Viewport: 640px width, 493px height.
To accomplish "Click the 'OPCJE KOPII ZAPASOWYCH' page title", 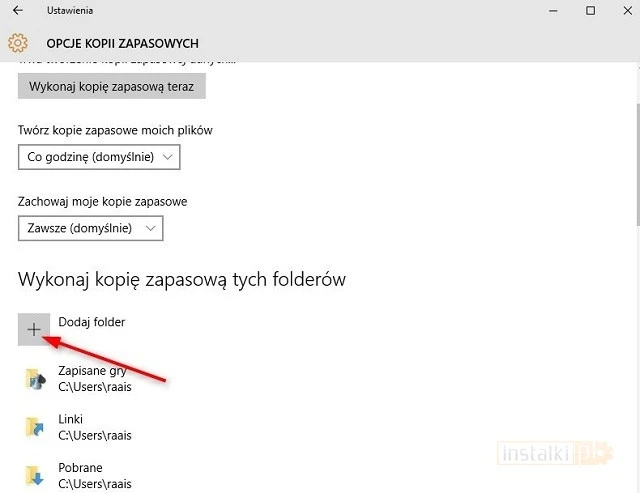I will 121,43.
